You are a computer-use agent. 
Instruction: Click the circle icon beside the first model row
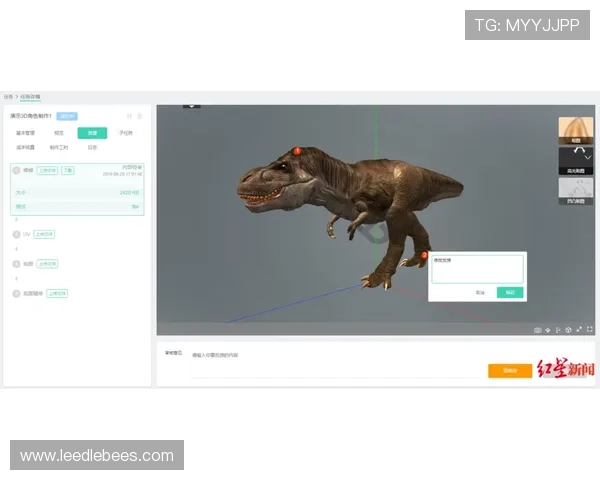click(16, 171)
